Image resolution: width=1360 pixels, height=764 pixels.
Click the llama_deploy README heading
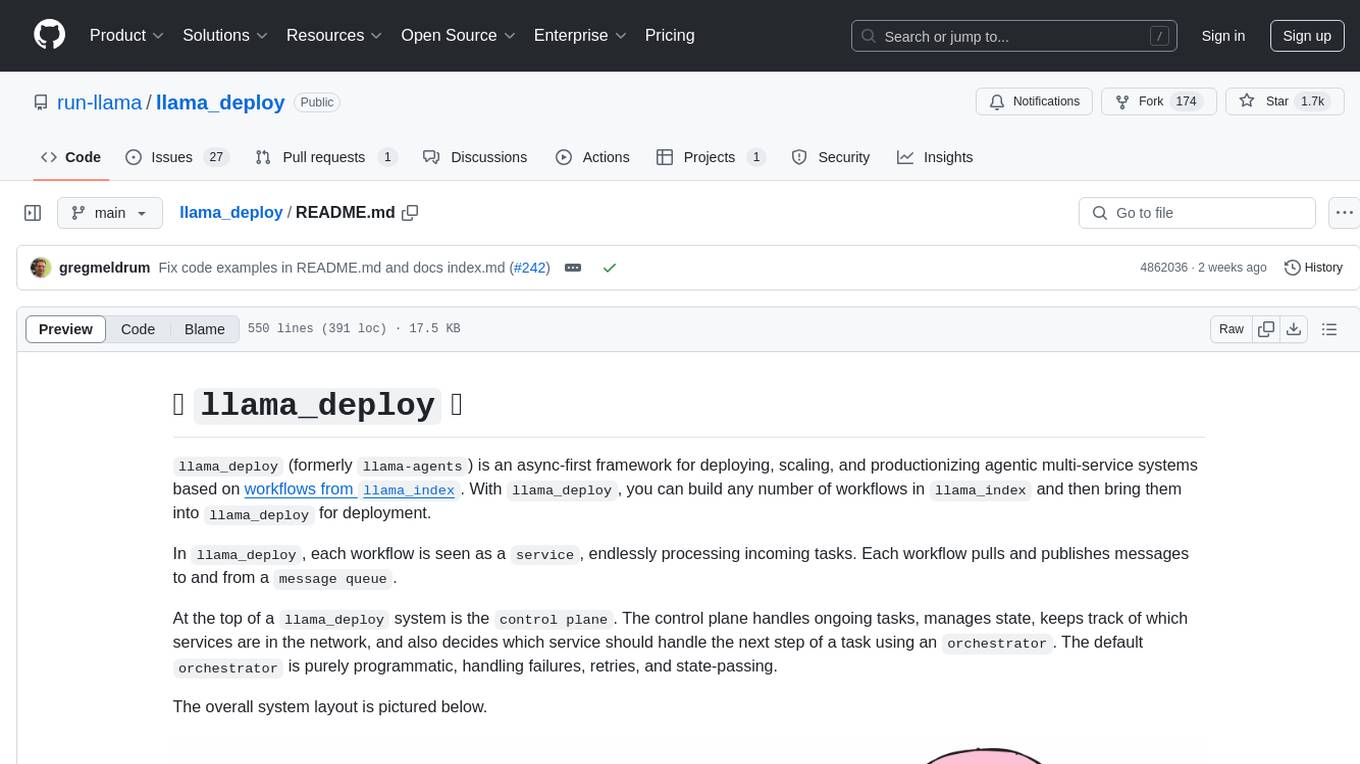[317, 404]
